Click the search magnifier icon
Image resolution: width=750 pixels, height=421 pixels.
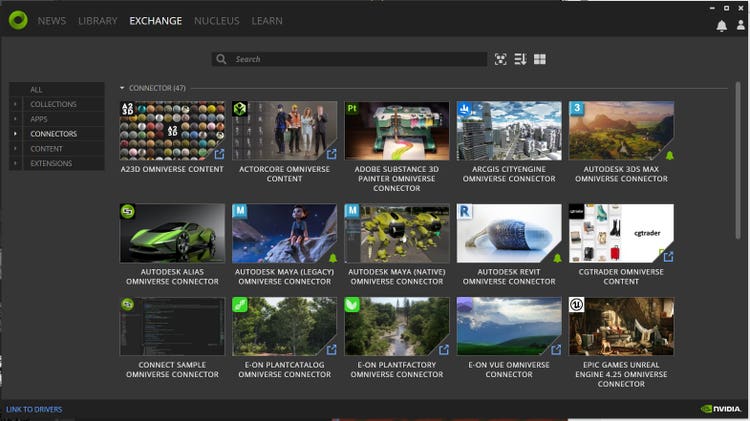(221, 59)
